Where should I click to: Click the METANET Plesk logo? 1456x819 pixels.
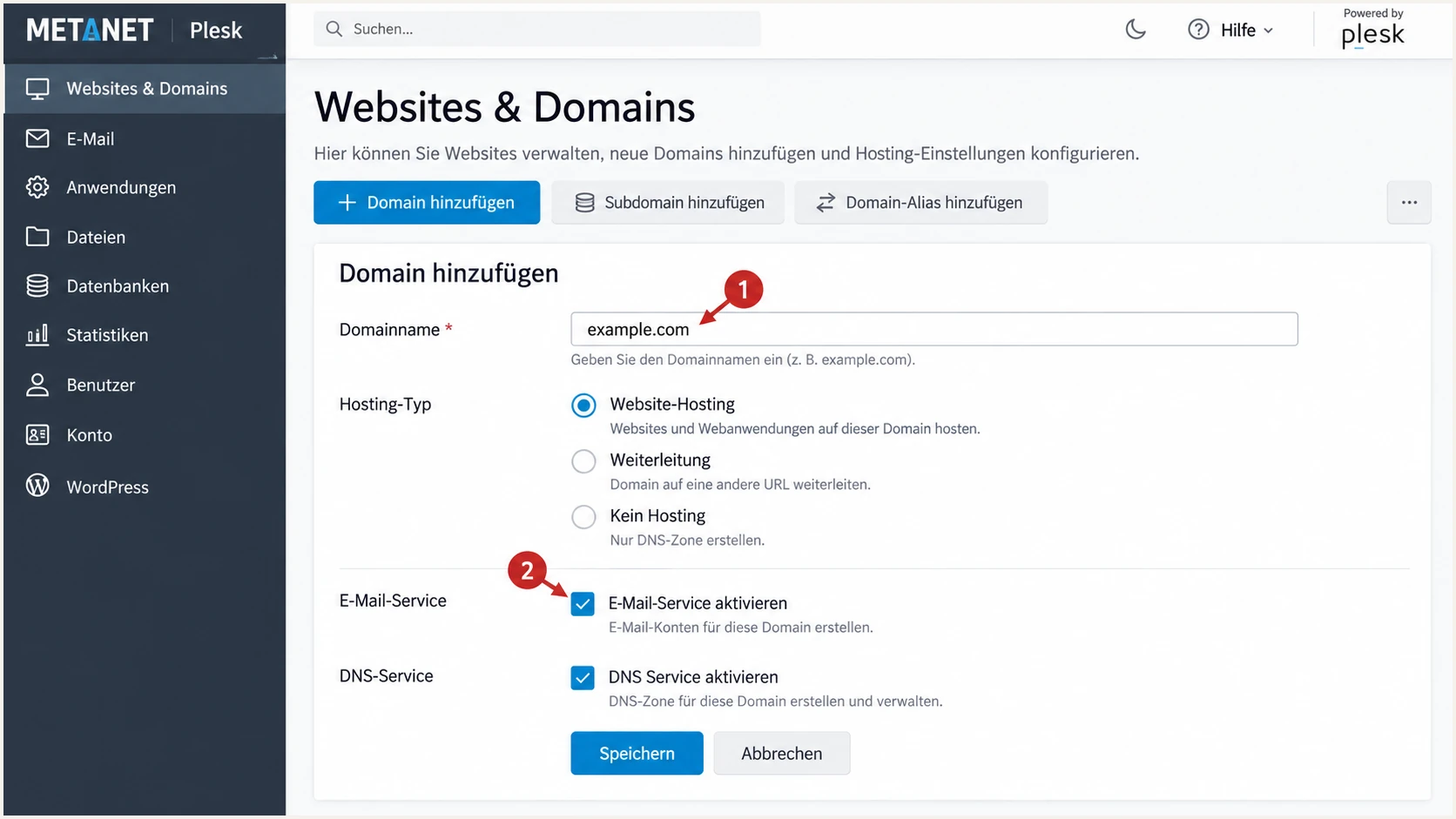[134, 30]
